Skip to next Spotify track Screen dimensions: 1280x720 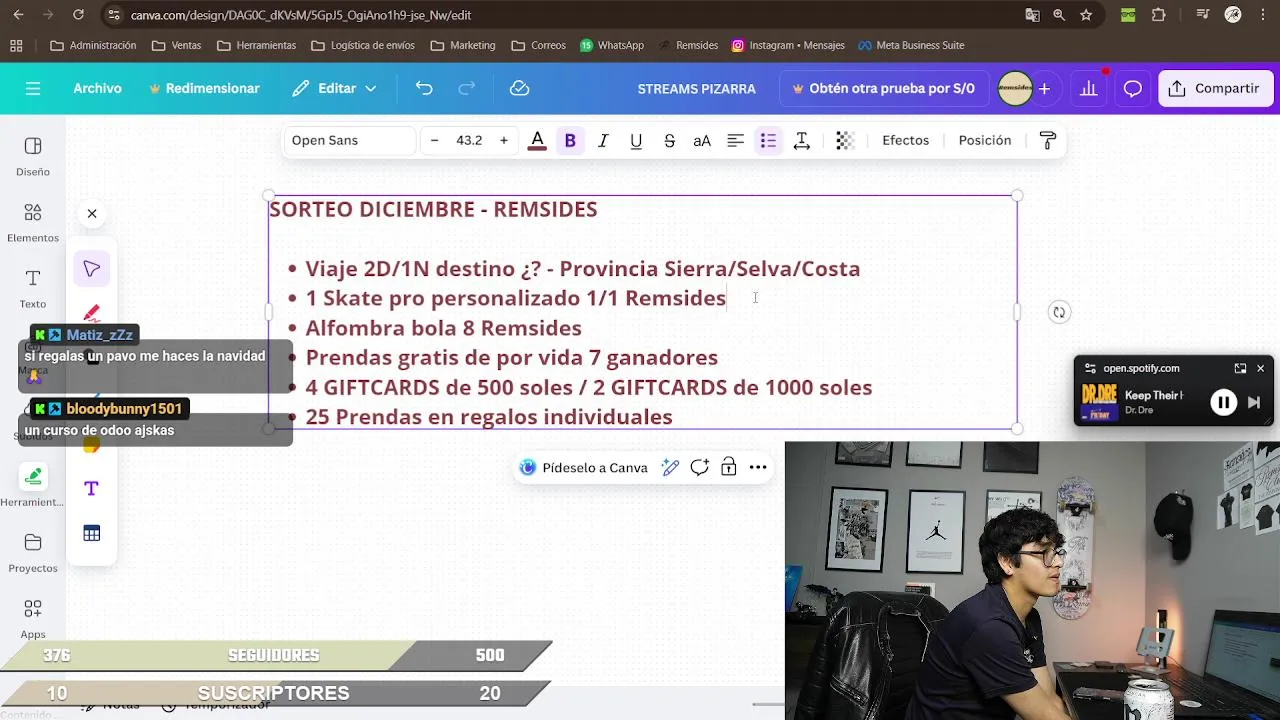click(1254, 402)
